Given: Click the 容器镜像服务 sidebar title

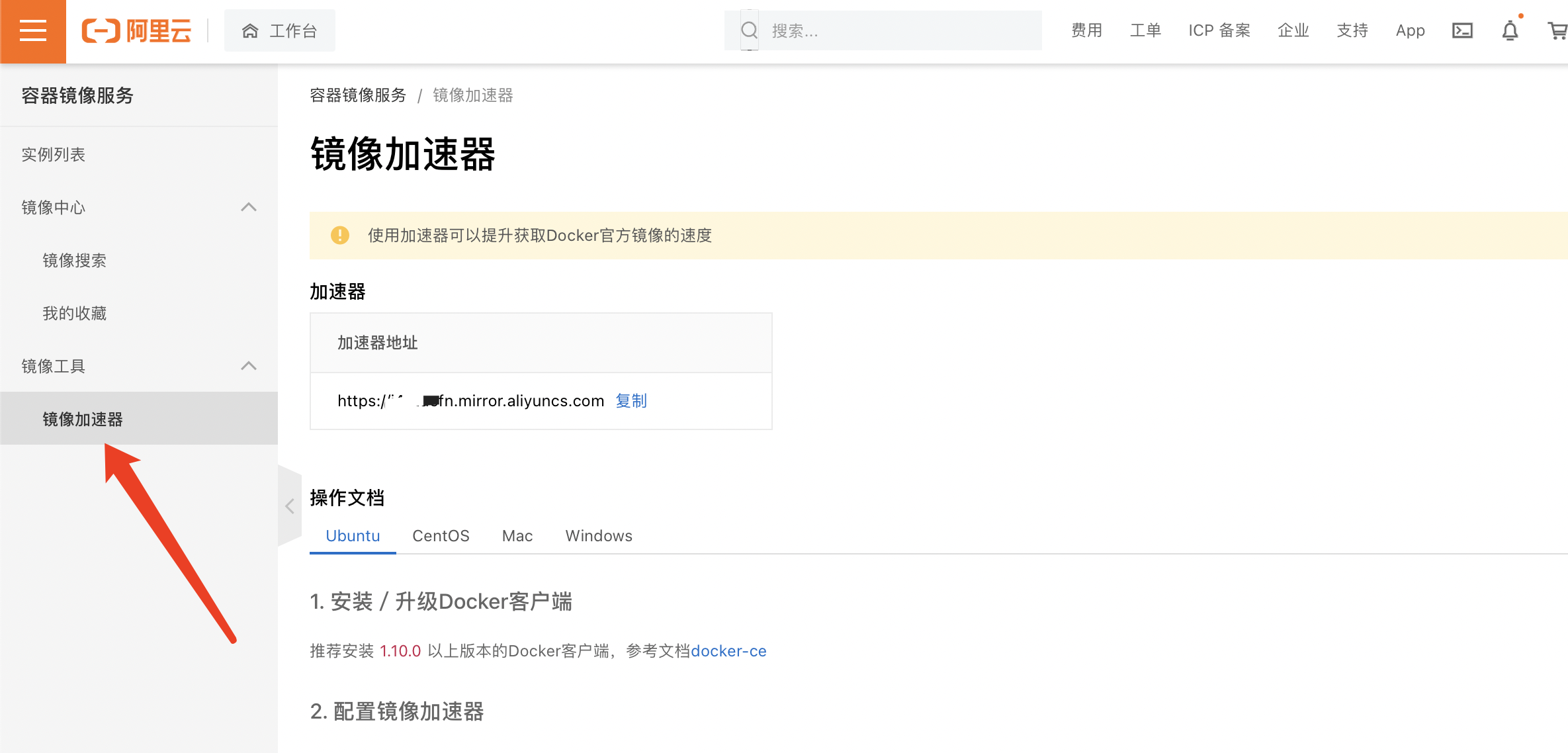Looking at the screenshot, I should coord(77,95).
